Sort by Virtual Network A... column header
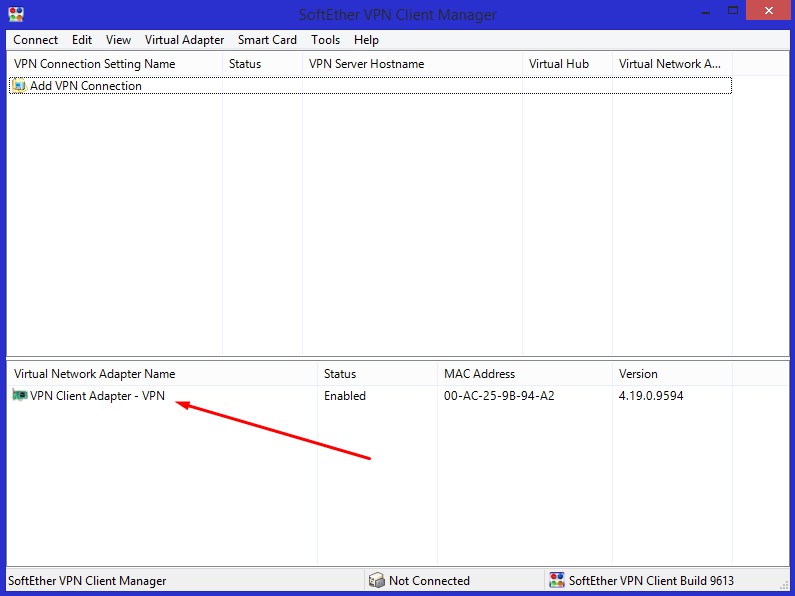 pyautogui.click(x=672, y=64)
